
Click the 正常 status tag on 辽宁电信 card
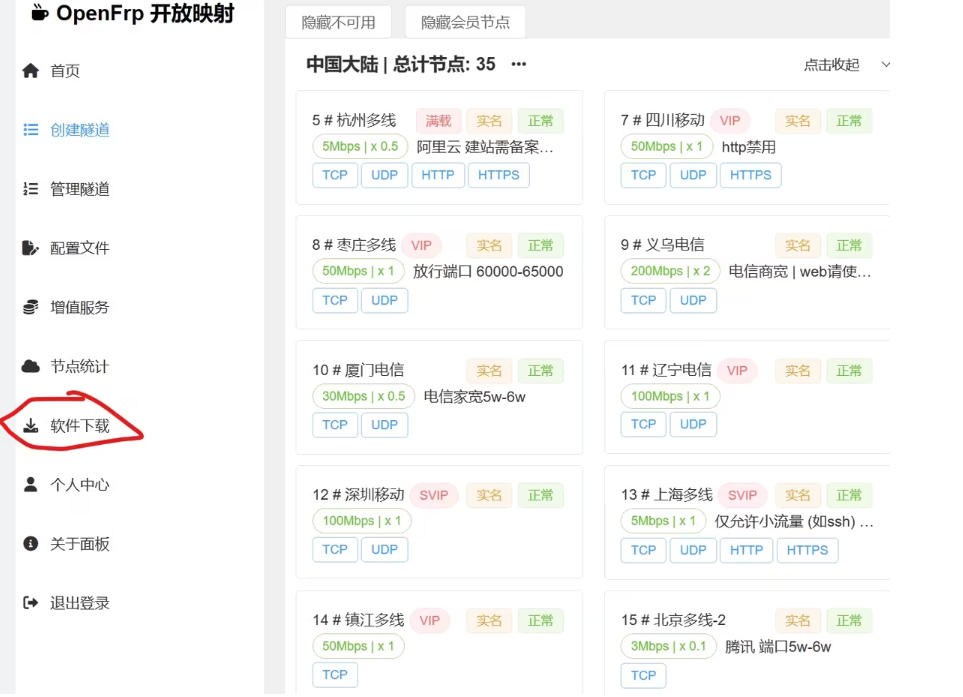click(x=849, y=371)
